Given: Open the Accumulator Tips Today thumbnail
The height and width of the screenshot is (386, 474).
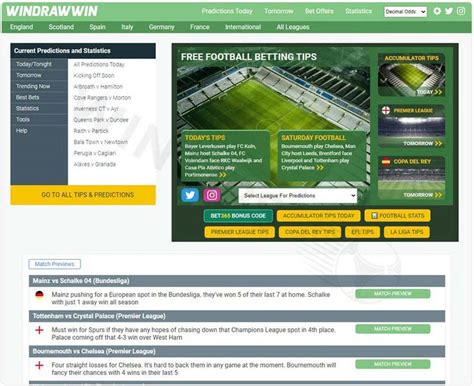Looking at the screenshot, I should [411, 75].
